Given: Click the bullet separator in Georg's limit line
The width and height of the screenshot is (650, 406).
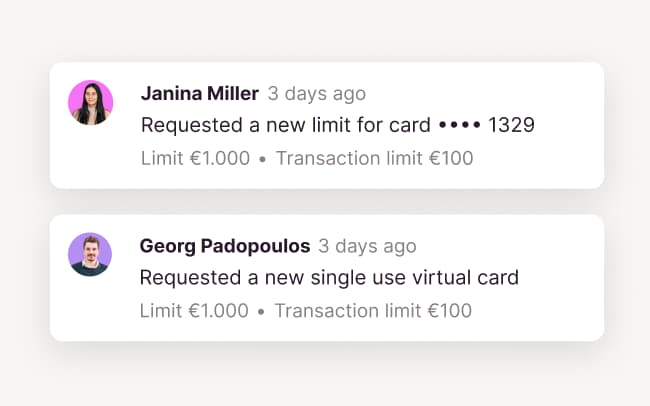Looking at the screenshot, I should click(x=261, y=311).
